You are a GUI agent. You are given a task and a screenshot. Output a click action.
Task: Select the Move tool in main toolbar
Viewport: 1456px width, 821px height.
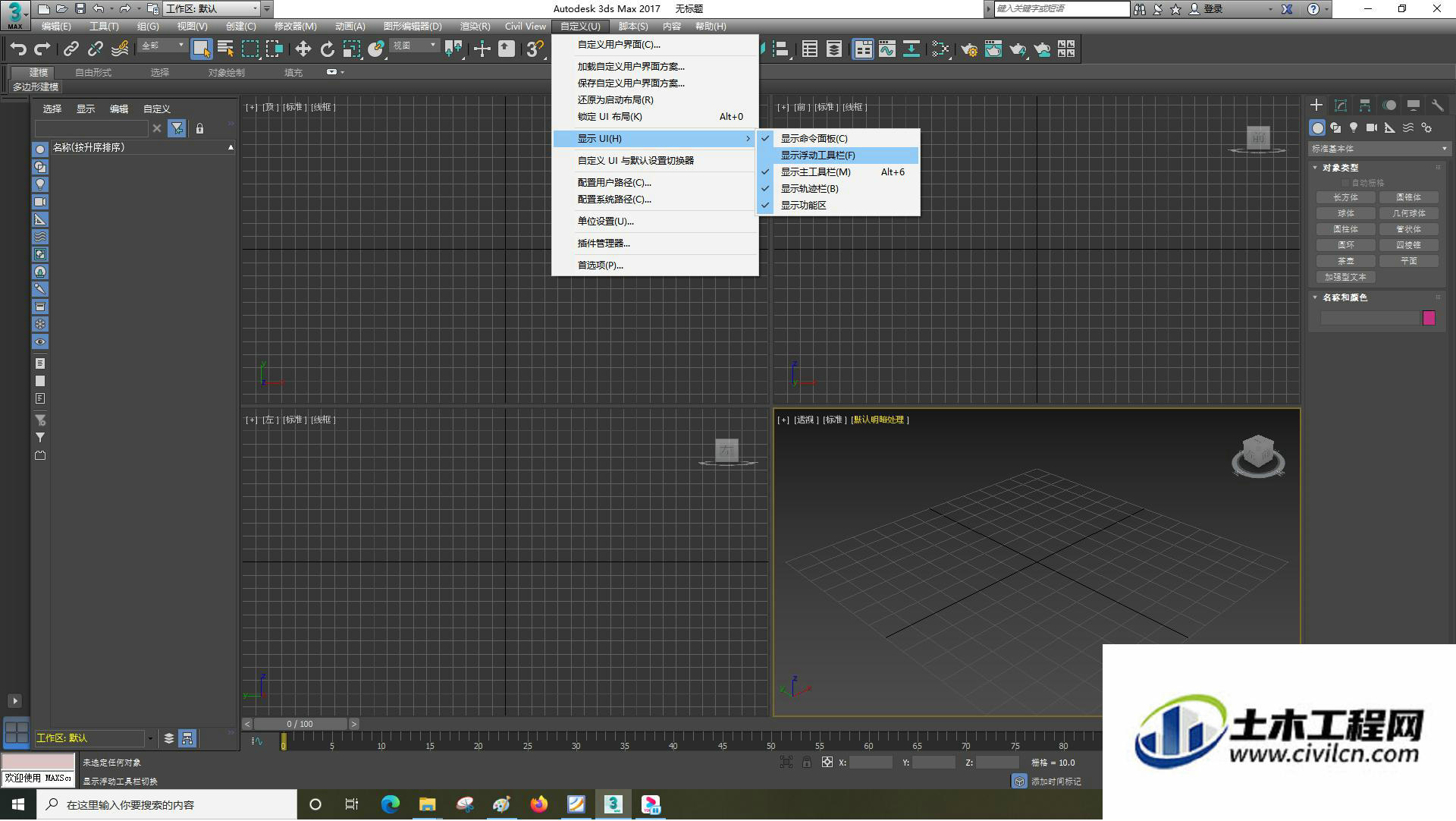[303, 49]
